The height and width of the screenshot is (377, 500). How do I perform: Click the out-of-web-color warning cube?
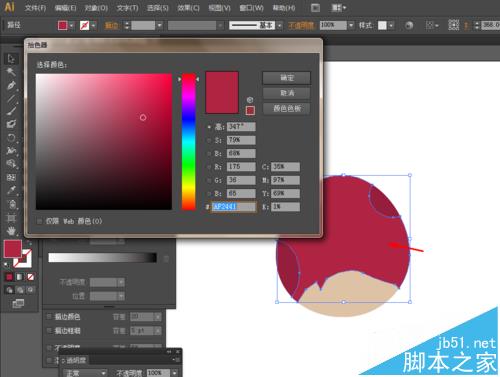coord(250,100)
